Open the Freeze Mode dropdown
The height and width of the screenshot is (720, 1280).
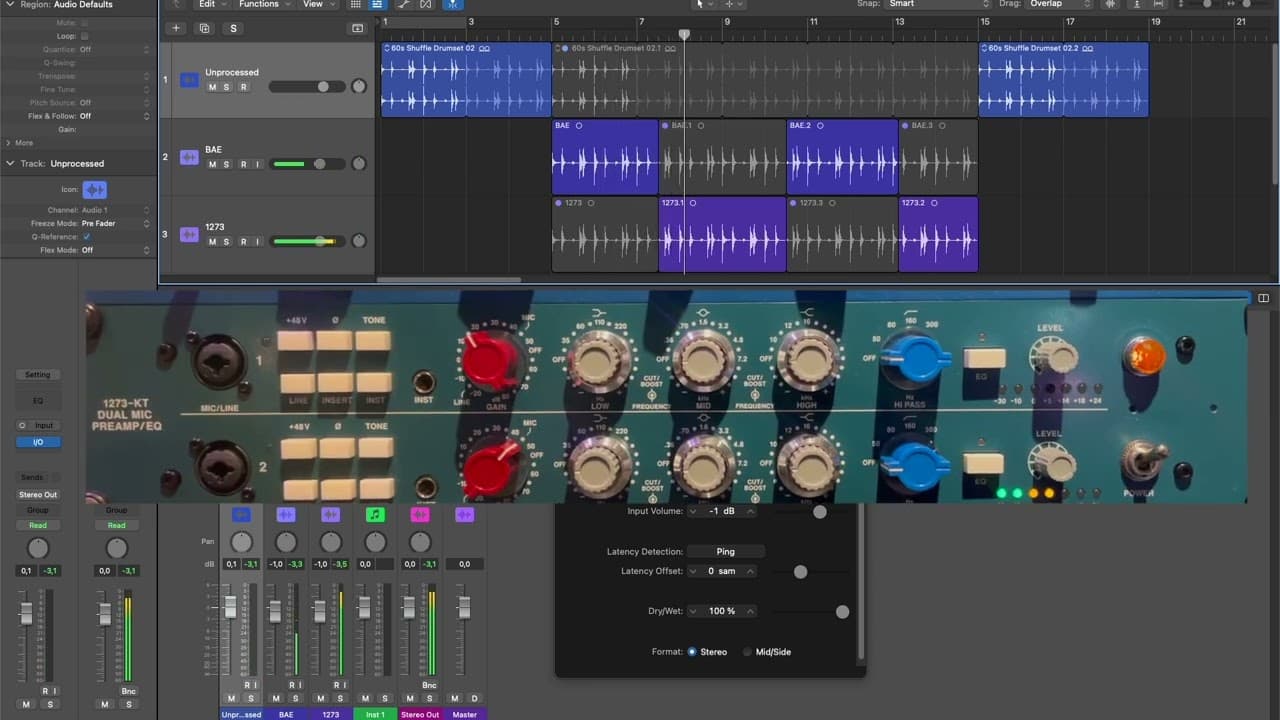click(116, 224)
